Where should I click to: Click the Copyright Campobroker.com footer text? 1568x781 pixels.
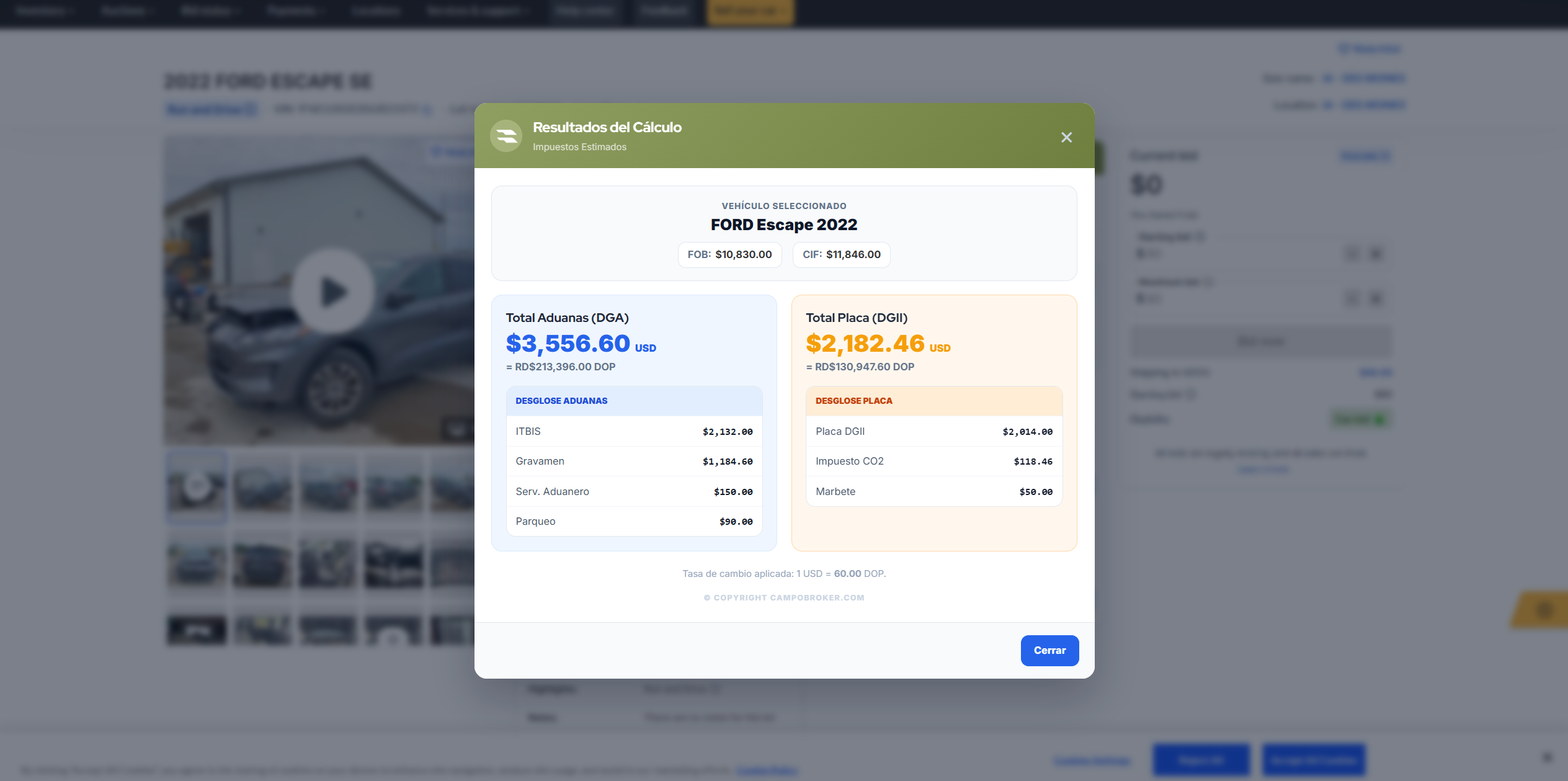point(784,598)
